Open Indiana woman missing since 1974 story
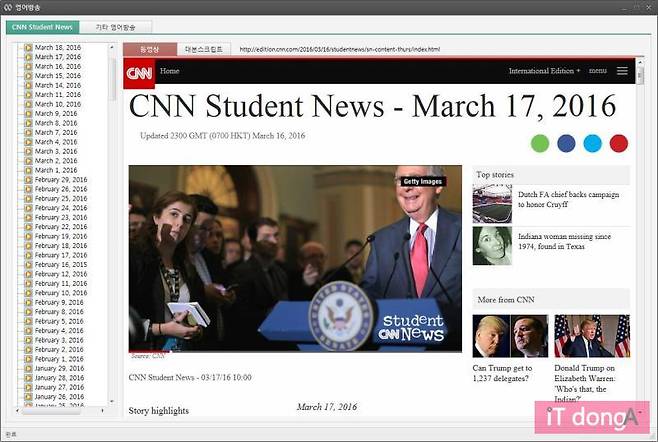The width and height of the screenshot is (658, 442). point(564,241)
